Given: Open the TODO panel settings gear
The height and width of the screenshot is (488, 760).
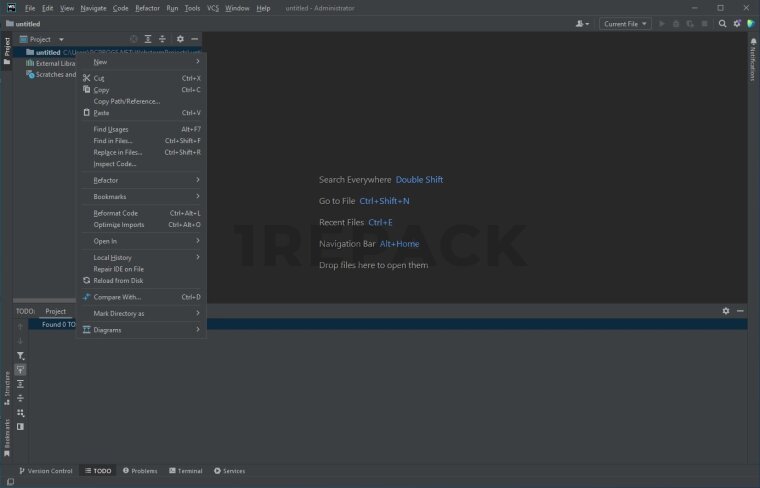Looking at the screenshot, I should pos(726,311).
